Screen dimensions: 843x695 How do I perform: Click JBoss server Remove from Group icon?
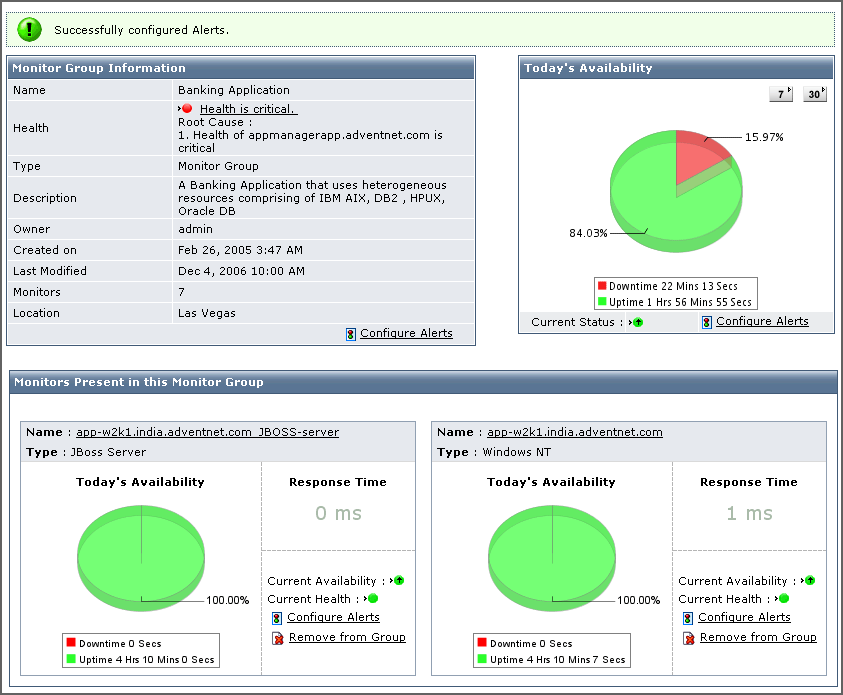coord(277,638)
